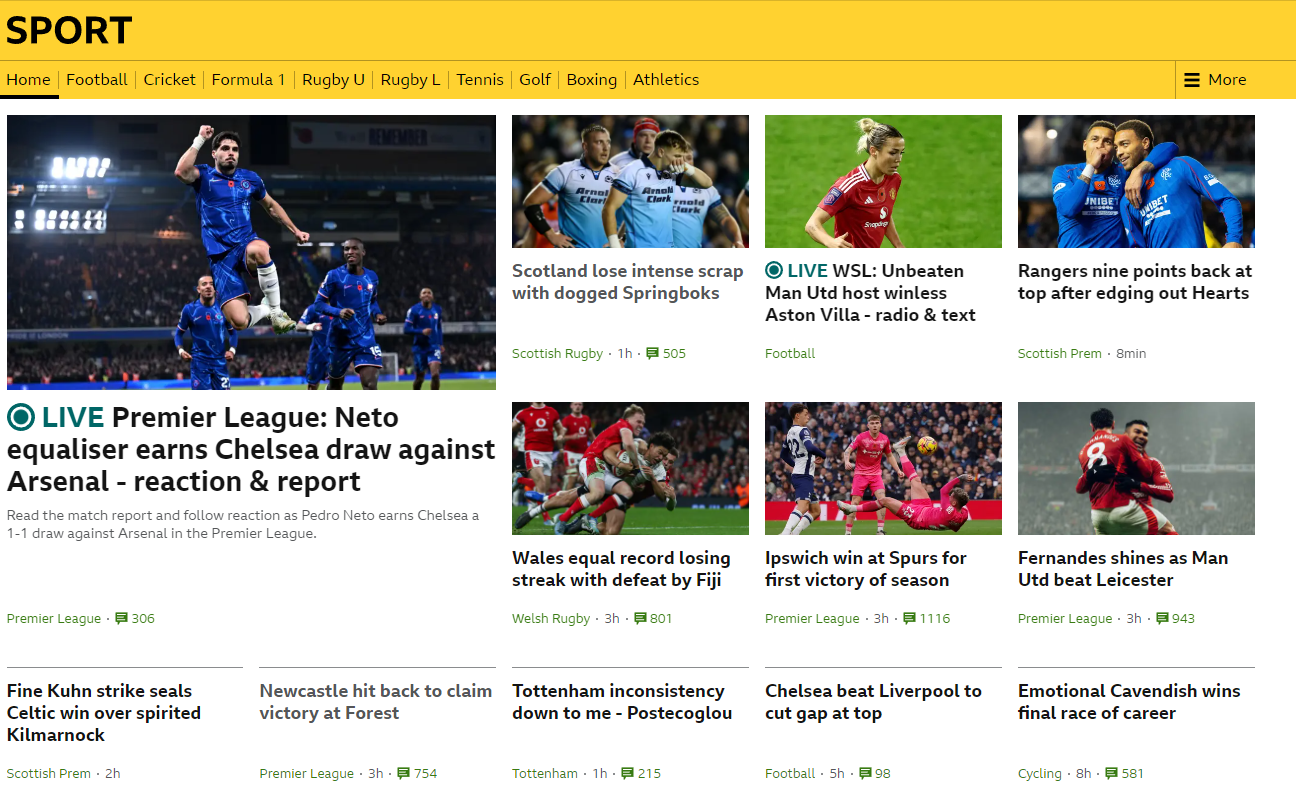Open the Athletics section
1296x797 pixels.
666,80
